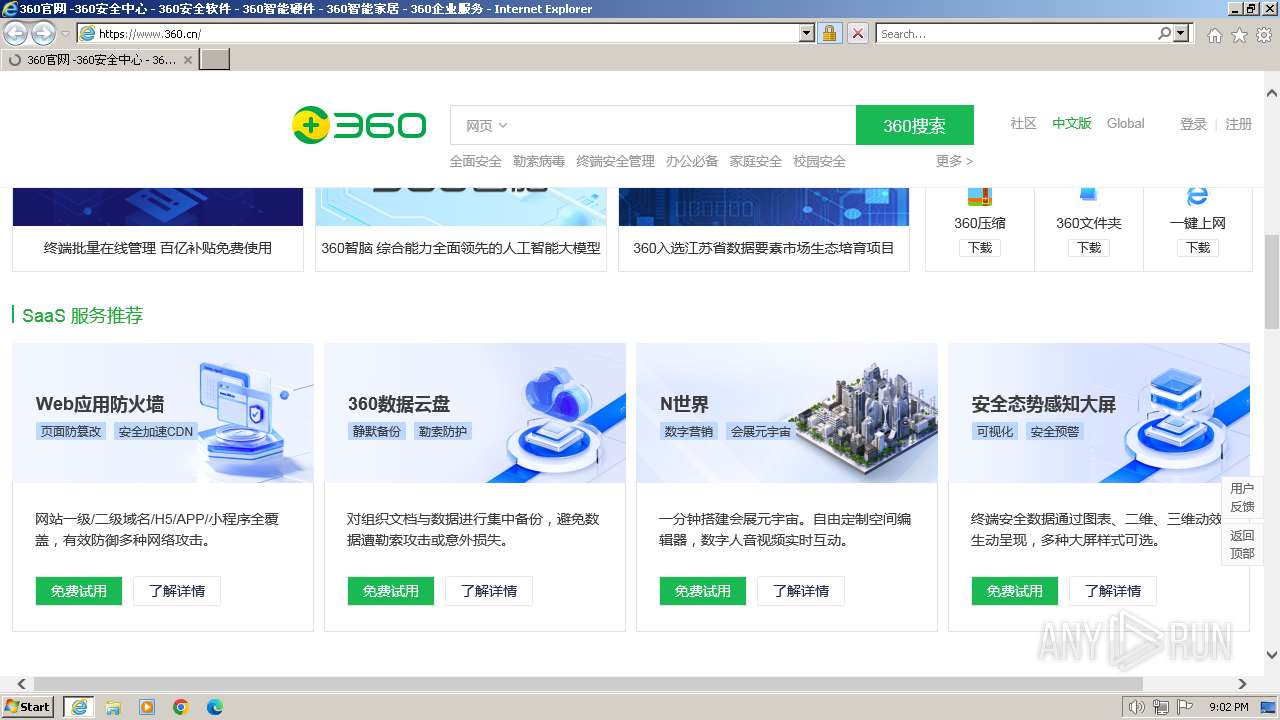This screenshot has height=720, width=1280.
Task: Expand the IE search provider dropdown arrow
Action: tap(1182, 33)
